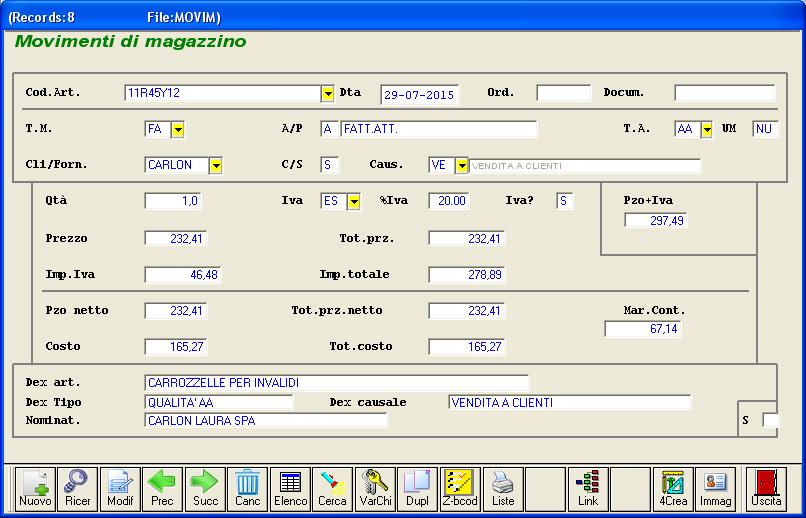Expand the Cod.Art. article code dropdown
This screenshot has width=806, height=518.
tap(327, 94)
